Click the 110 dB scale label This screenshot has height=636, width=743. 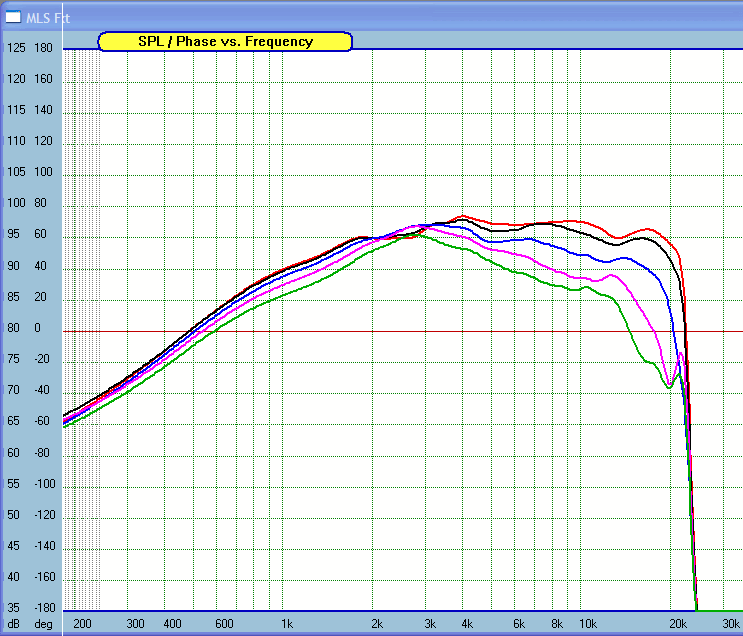16,141
